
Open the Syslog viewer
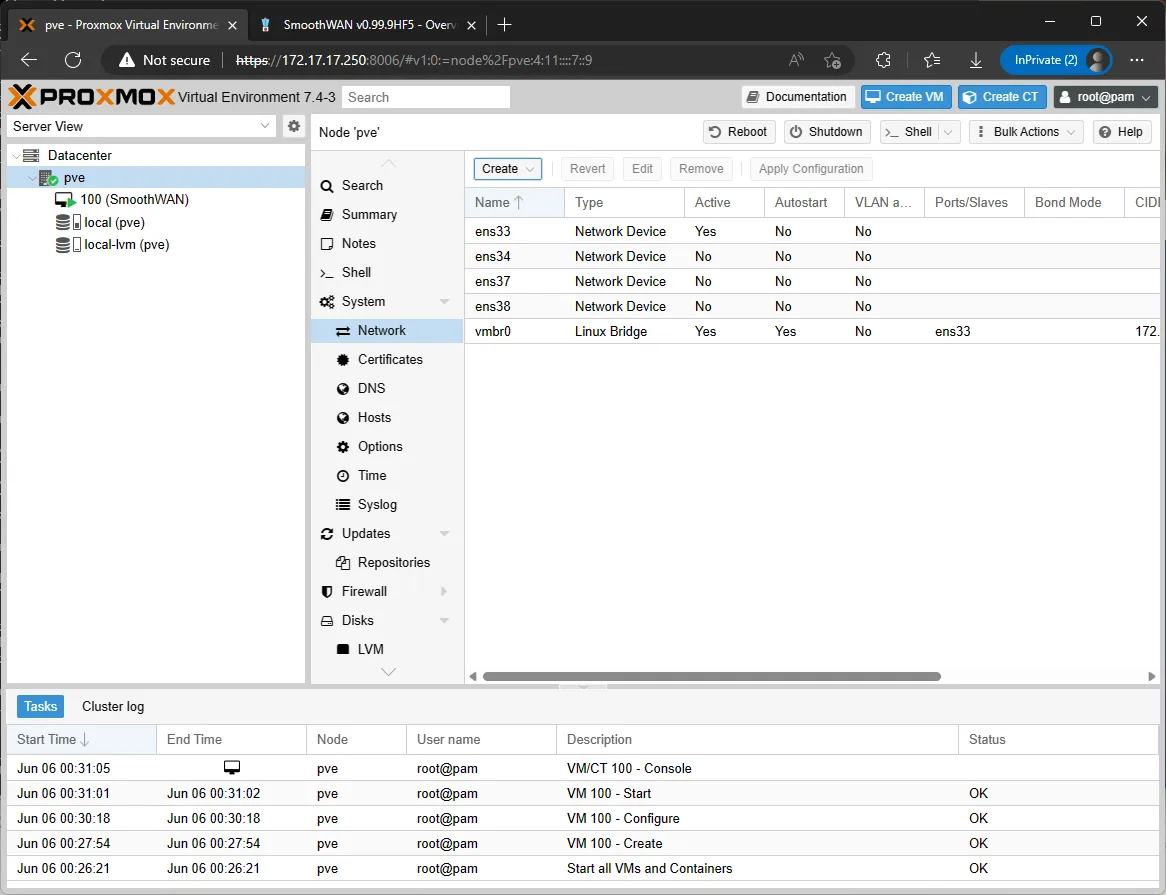click(x=387, y=505)
